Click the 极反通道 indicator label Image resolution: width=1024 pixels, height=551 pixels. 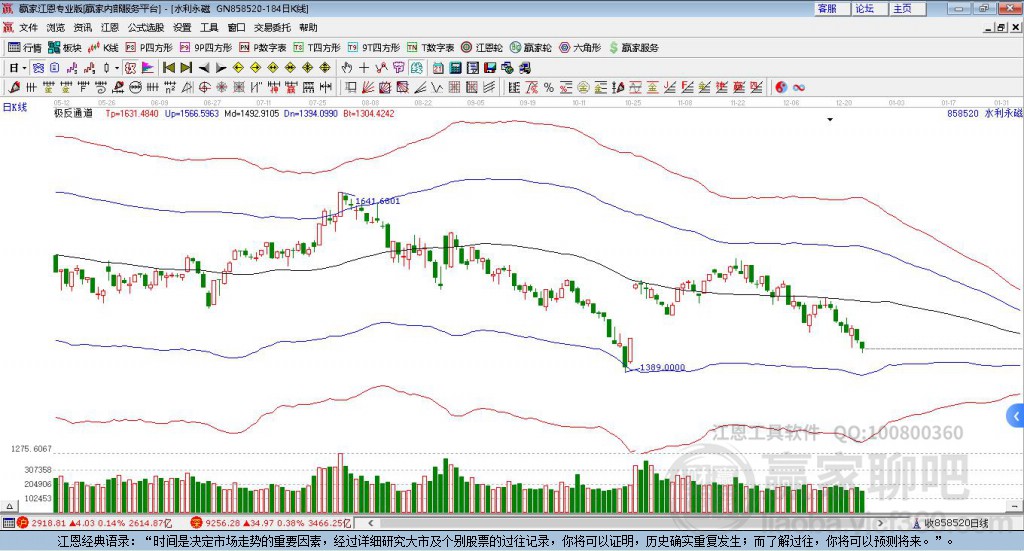[x=73, y=113]
